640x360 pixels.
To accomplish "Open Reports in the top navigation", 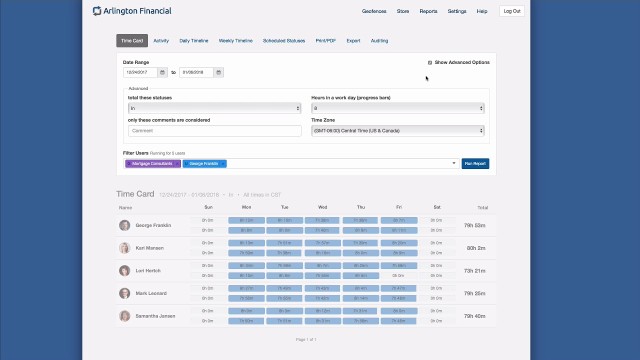I will pos(429,11).
